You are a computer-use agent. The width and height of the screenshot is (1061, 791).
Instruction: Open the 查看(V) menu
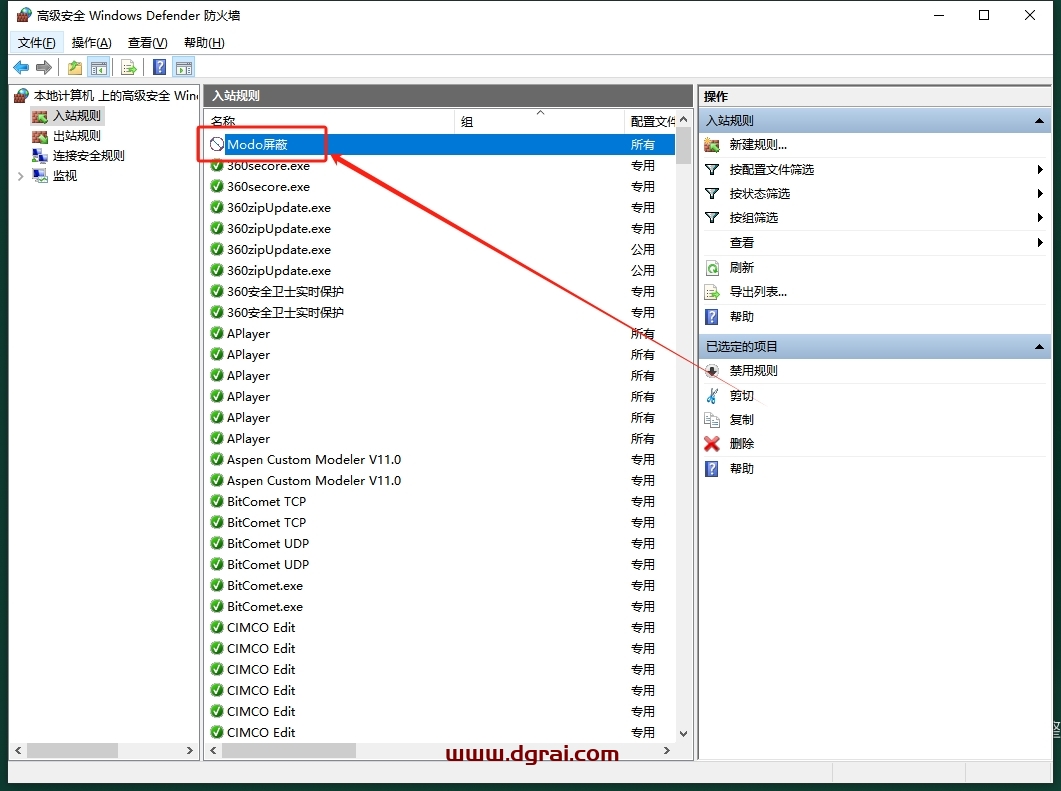point(148,43)
